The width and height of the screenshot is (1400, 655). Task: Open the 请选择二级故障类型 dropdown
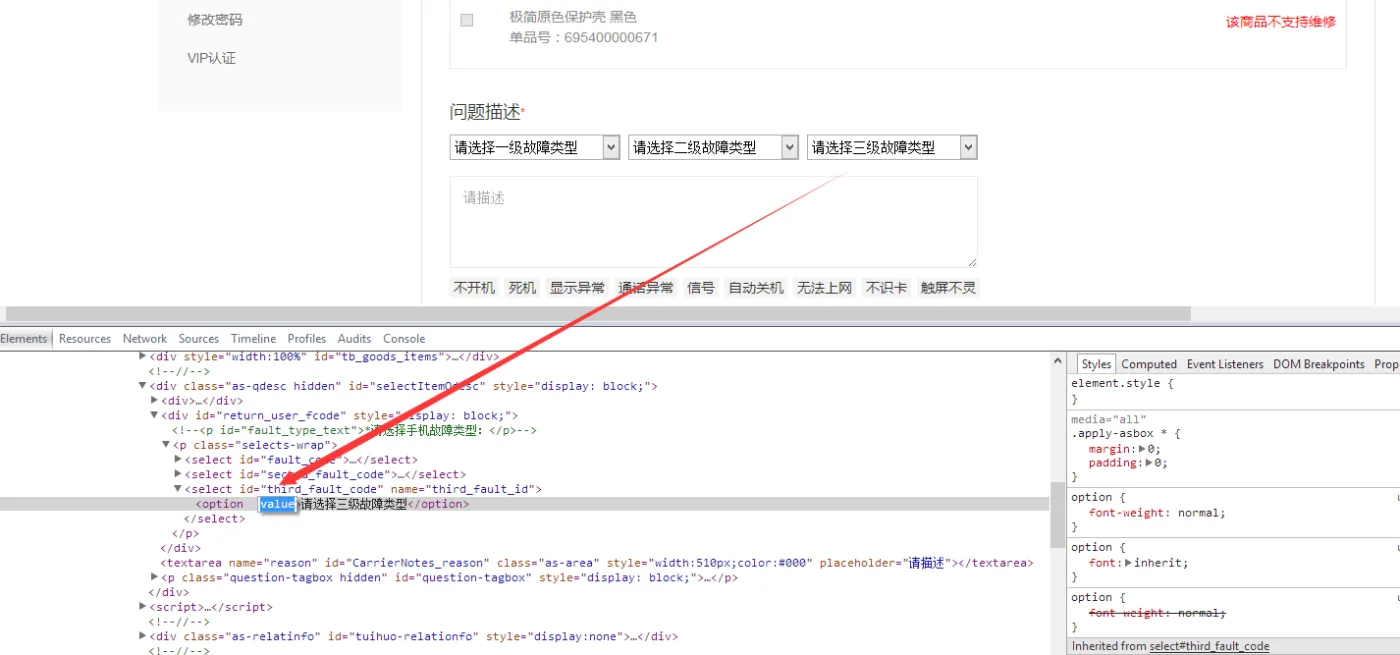(714, 148)
